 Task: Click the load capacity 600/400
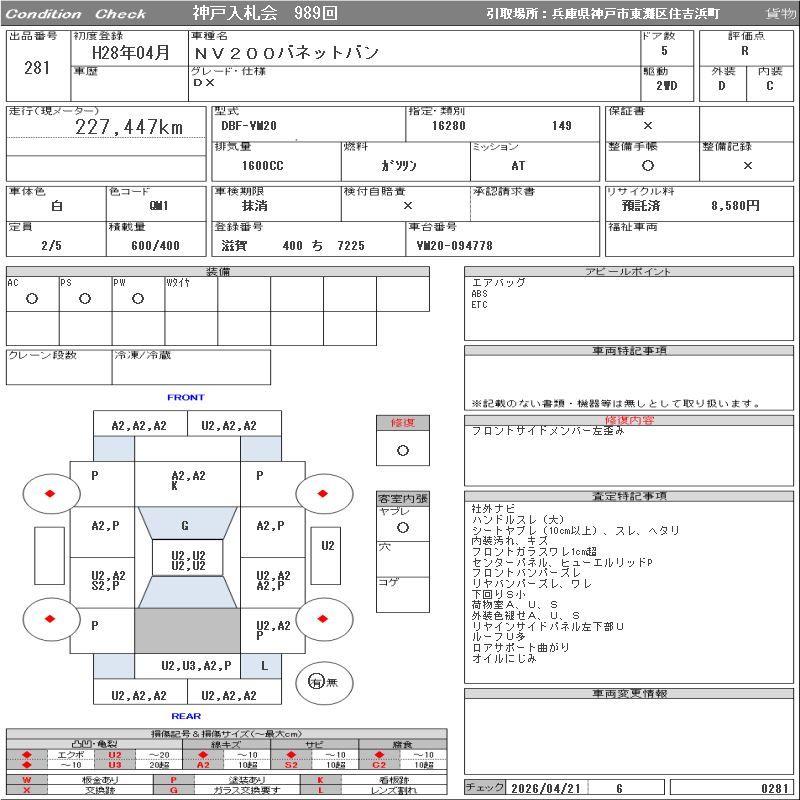point(155,246)
